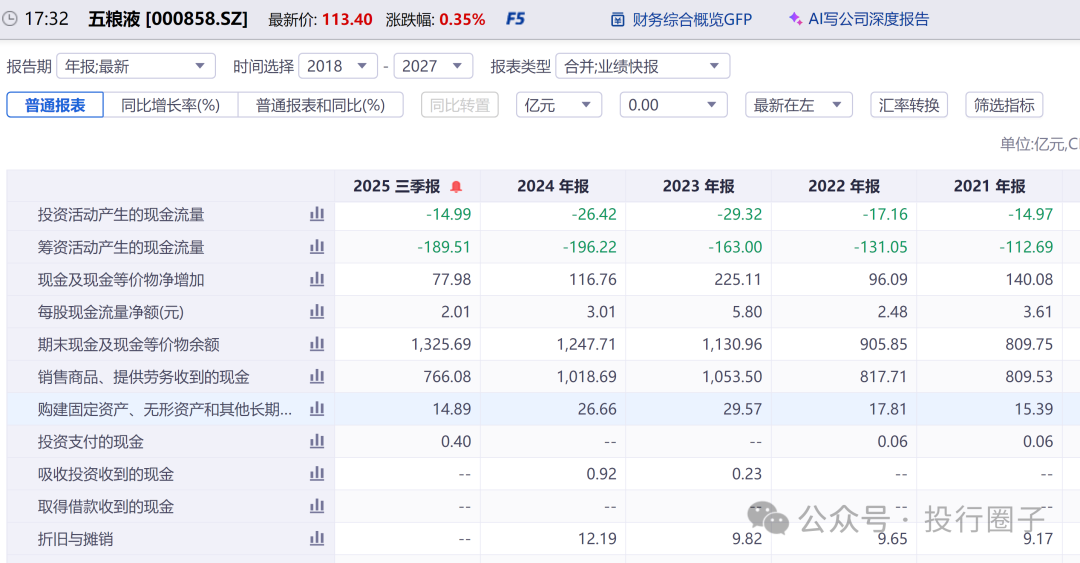Open the 0.00 decimal format dropdown
1080x563 pixels.
[674, 105]
